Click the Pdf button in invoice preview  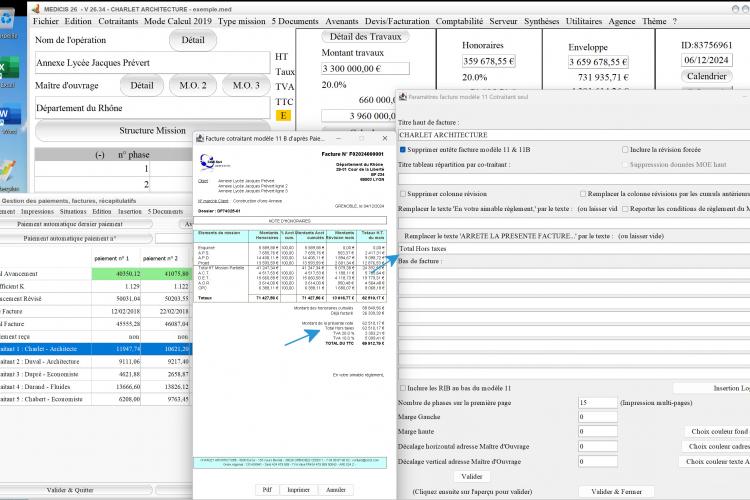point(267,489)
